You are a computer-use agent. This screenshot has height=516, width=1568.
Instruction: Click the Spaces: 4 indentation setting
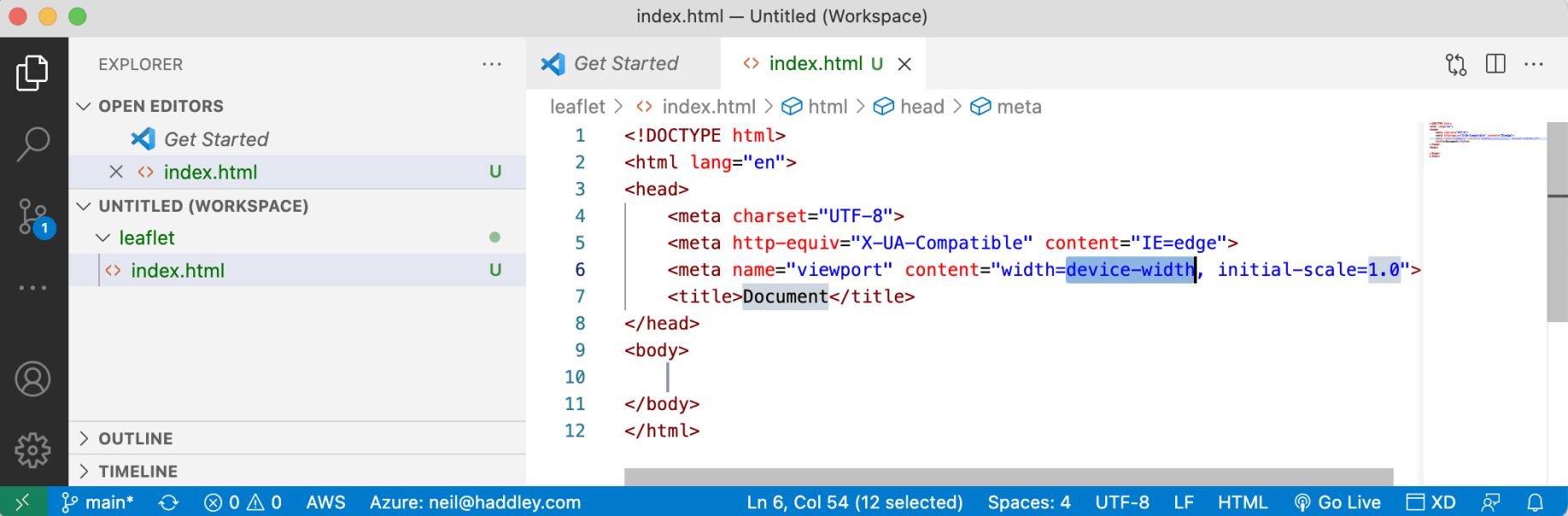tap(1028, 502)
